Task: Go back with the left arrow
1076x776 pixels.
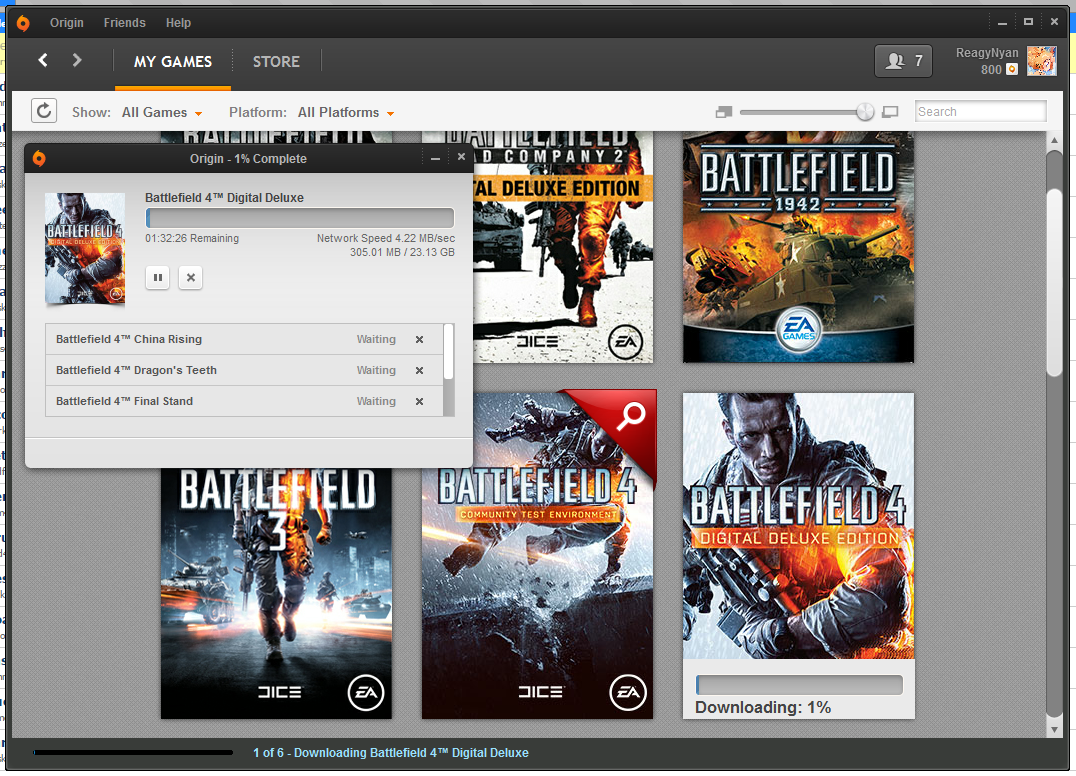Action: coord(43,60)
